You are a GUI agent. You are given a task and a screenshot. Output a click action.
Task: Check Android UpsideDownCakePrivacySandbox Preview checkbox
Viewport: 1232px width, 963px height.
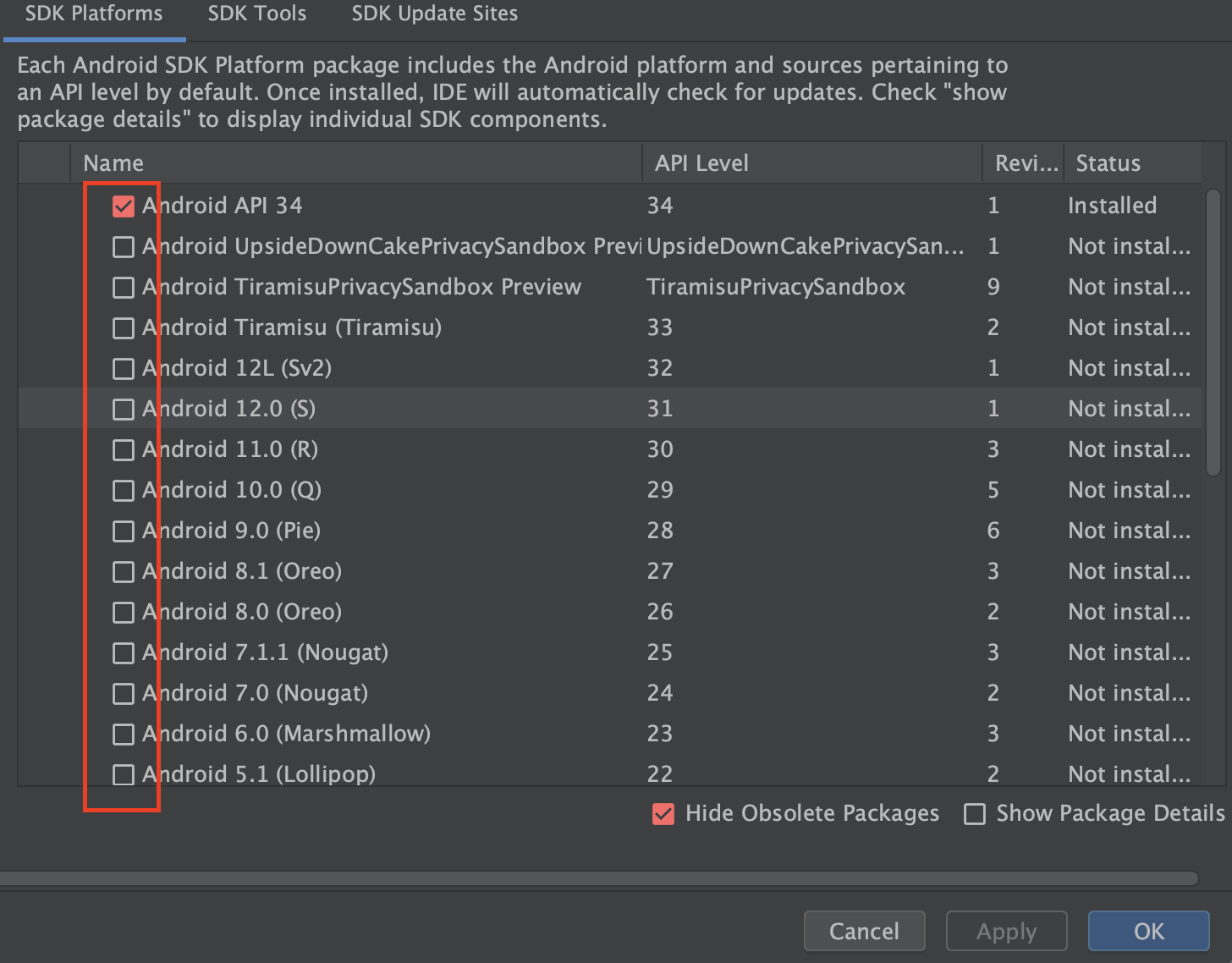[x=124, y=247]
